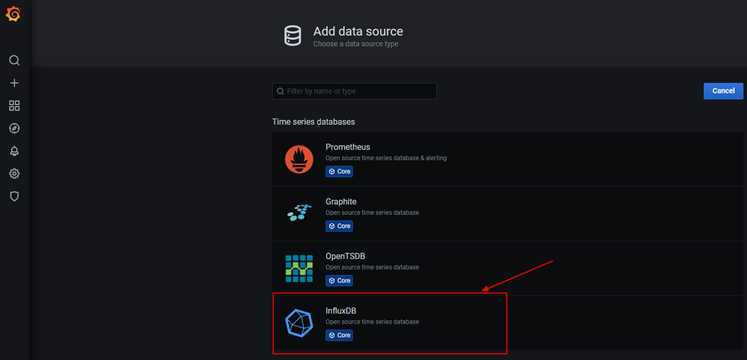
Task: Click the magnifier icon in filter field
Action: (281, 91)
